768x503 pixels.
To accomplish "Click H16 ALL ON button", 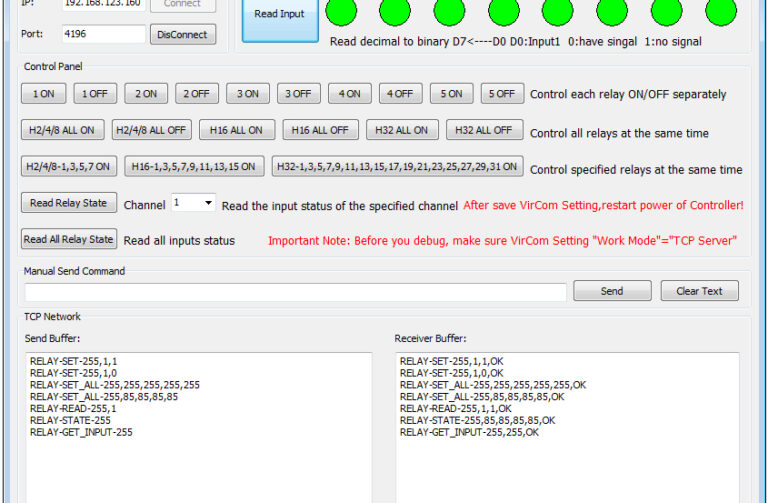I will pos(237,130).
